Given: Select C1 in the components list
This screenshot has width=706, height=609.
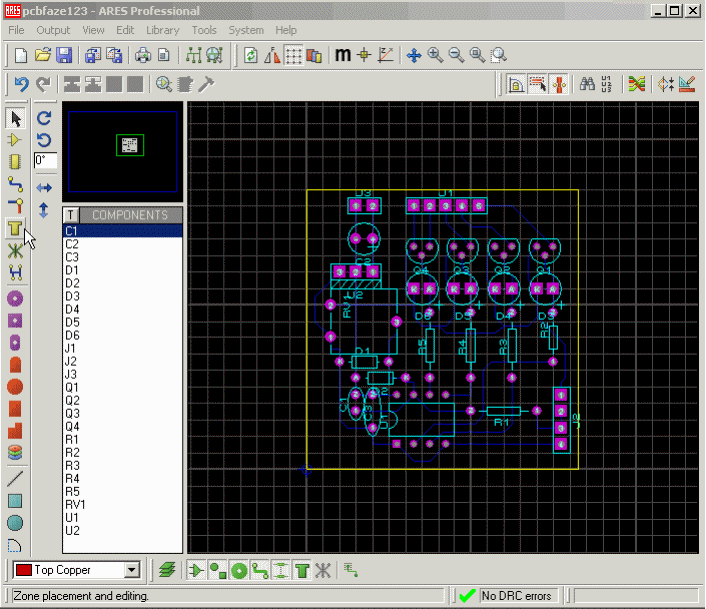Looking at the screenshot, I should pyautogui.click(x=122, y=231).
